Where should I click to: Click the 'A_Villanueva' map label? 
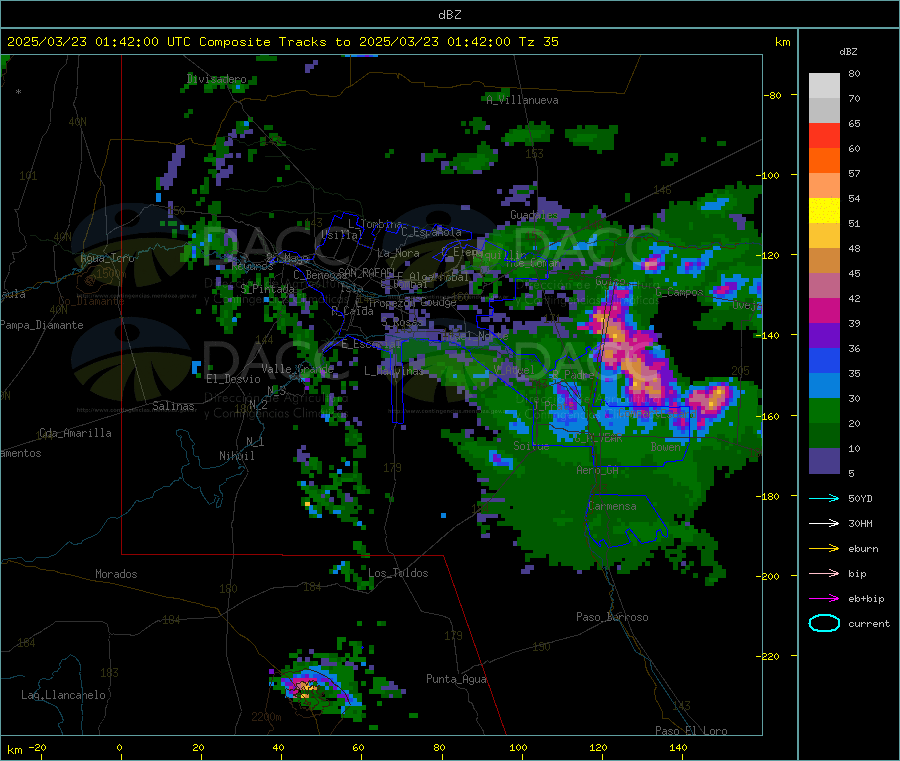pyautogui.click(x=522, y=100)
